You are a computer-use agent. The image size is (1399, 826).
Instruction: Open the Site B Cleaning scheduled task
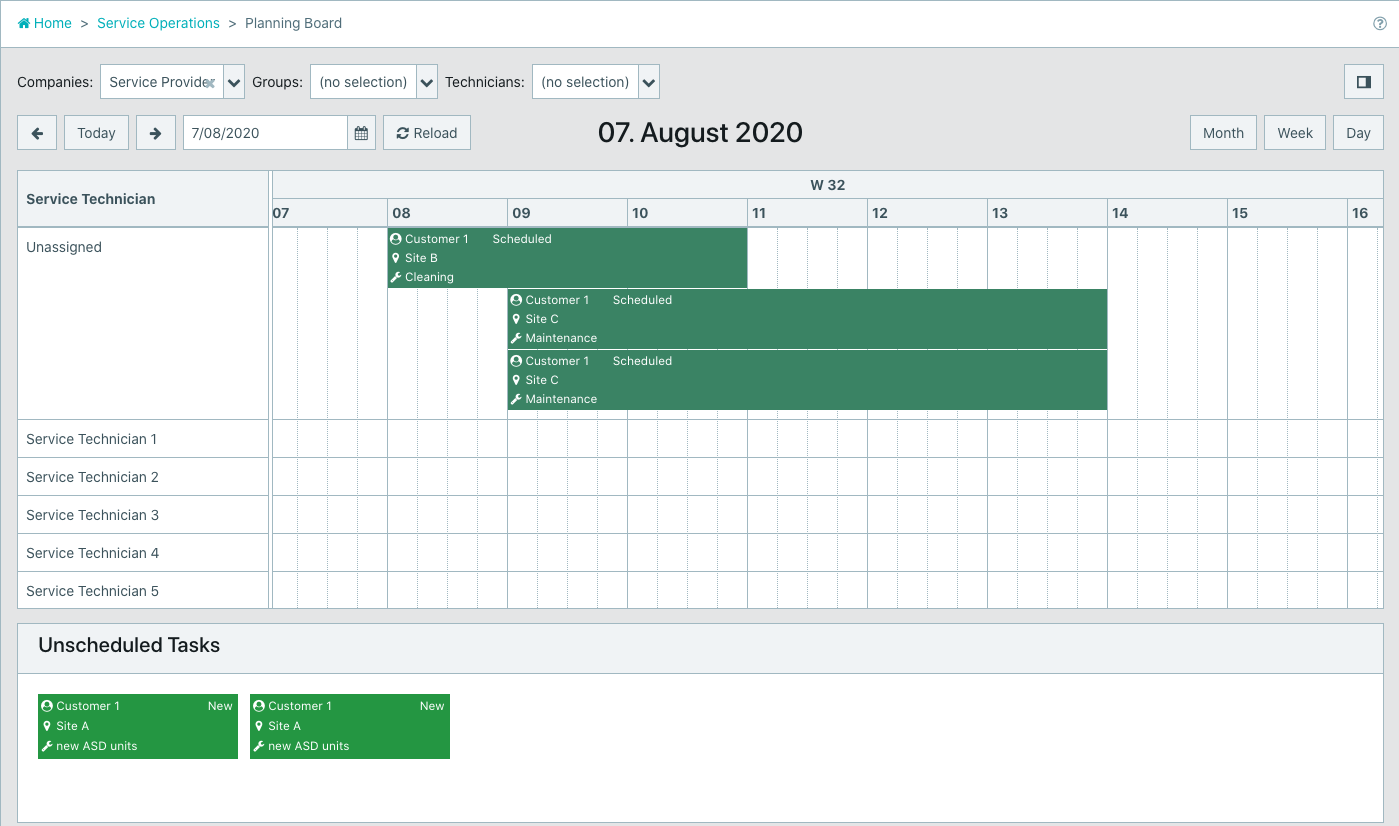click(x=567, y=258)
